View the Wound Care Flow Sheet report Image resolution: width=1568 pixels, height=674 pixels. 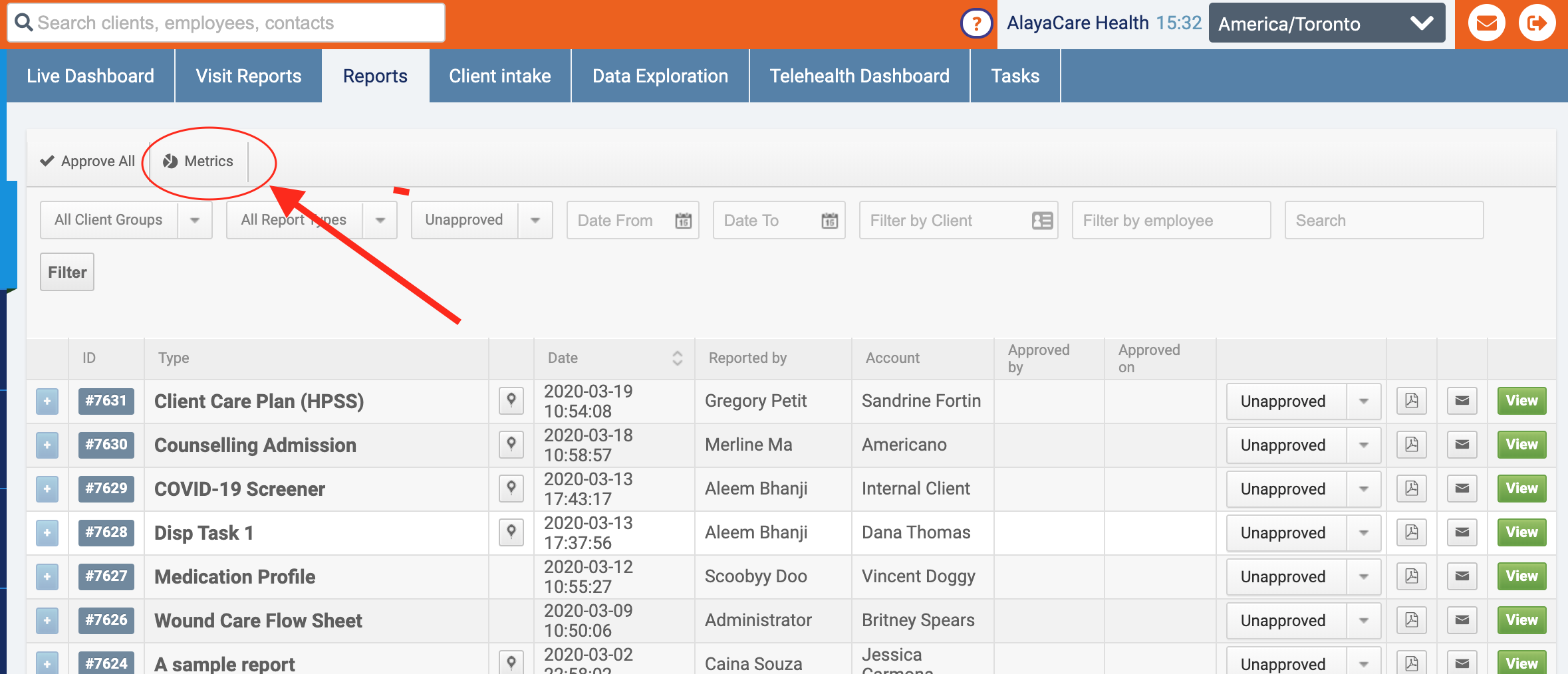pyautogui.click(x=1521, y=620)
